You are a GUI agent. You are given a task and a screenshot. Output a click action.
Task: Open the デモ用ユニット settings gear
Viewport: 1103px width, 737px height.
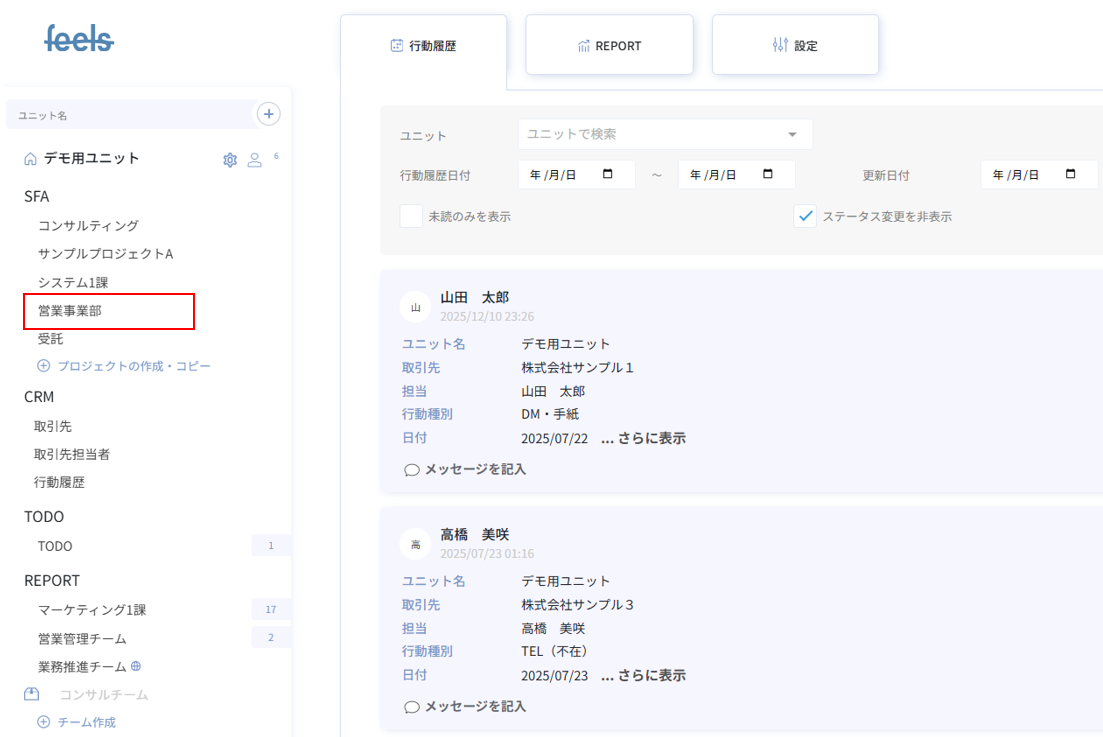[230, 160]
